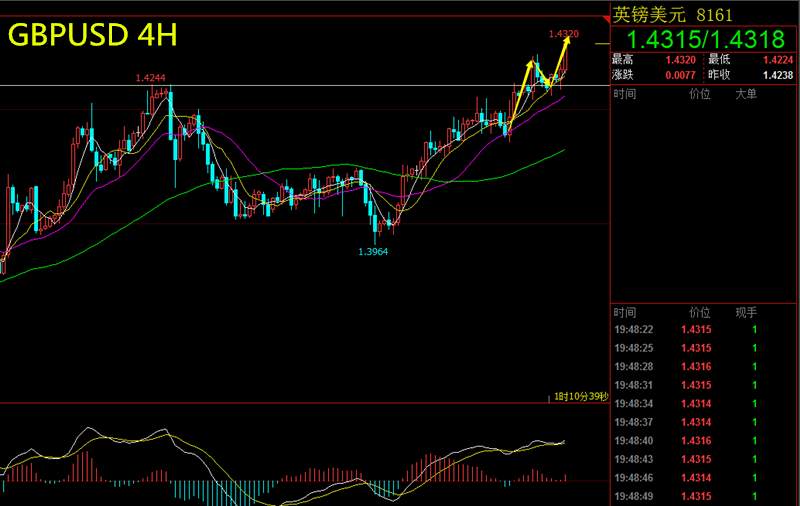Click the 1.3964 low label on chart
Screen dimensions: 800x506
pyautogui.click(x=373, y=251)
